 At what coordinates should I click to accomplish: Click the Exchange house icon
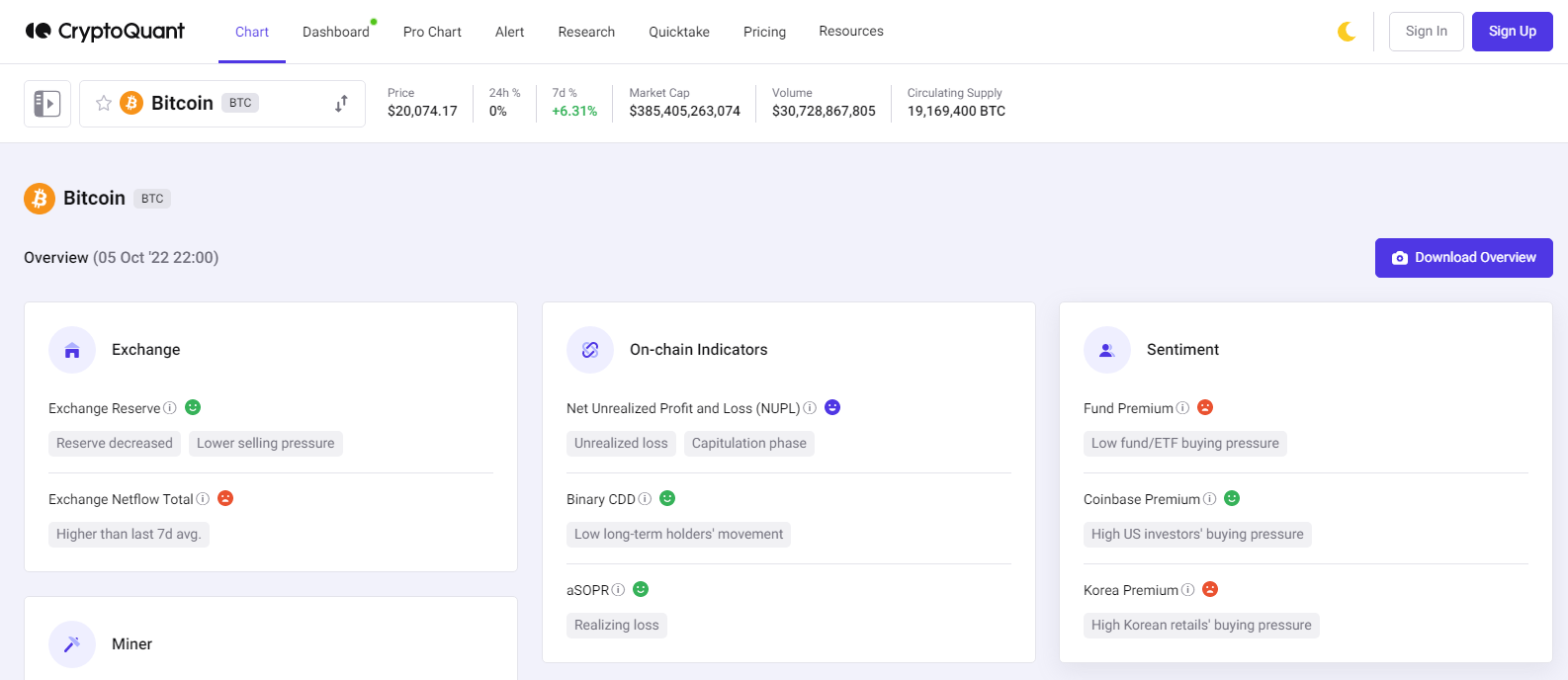[72, 350]
